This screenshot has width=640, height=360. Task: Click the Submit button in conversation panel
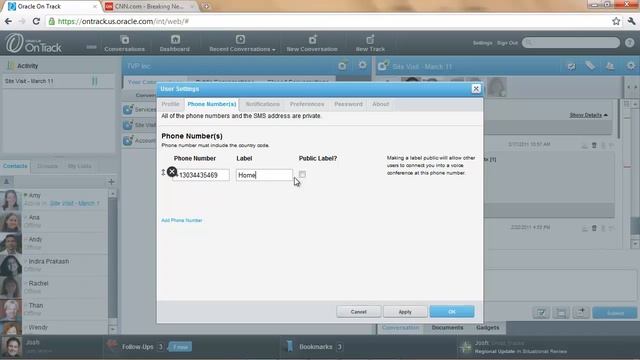point(615,313)
